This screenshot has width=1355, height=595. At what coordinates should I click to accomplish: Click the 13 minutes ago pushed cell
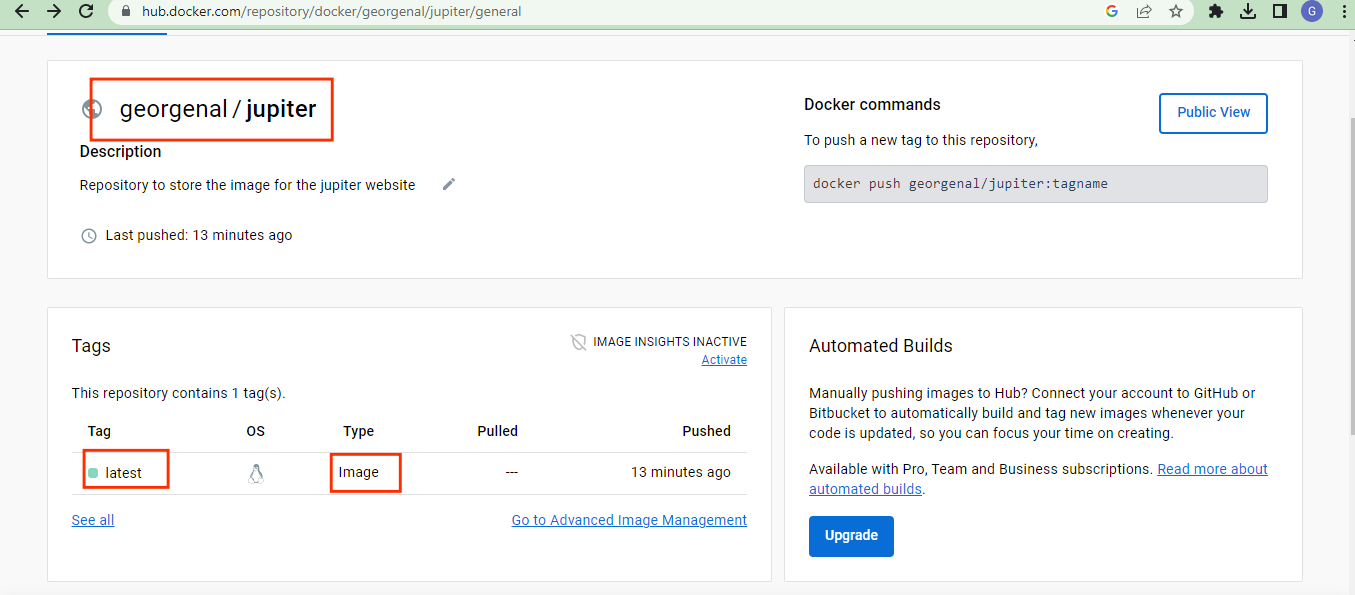point(681,472)
